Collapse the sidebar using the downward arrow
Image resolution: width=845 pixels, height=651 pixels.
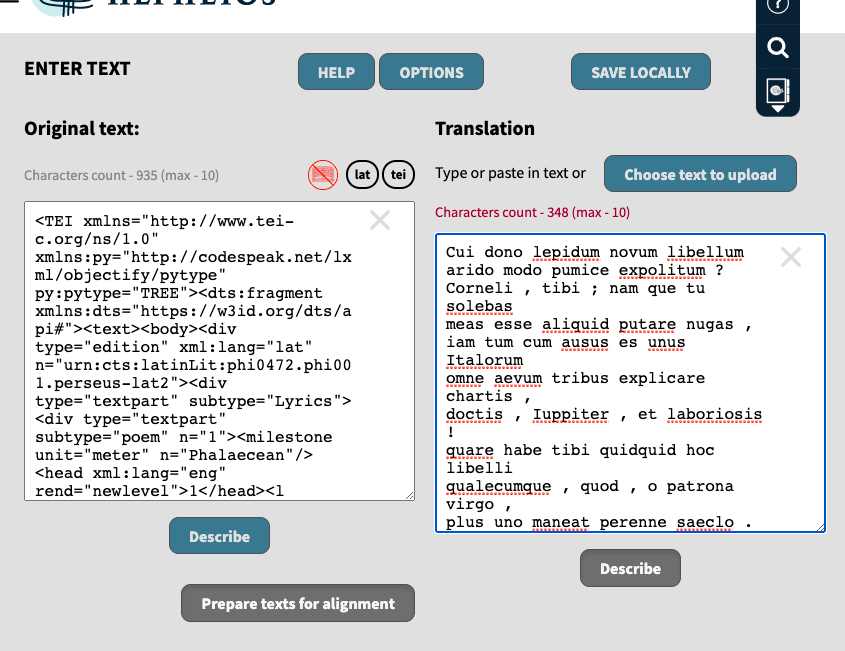(x=777, y=108)
